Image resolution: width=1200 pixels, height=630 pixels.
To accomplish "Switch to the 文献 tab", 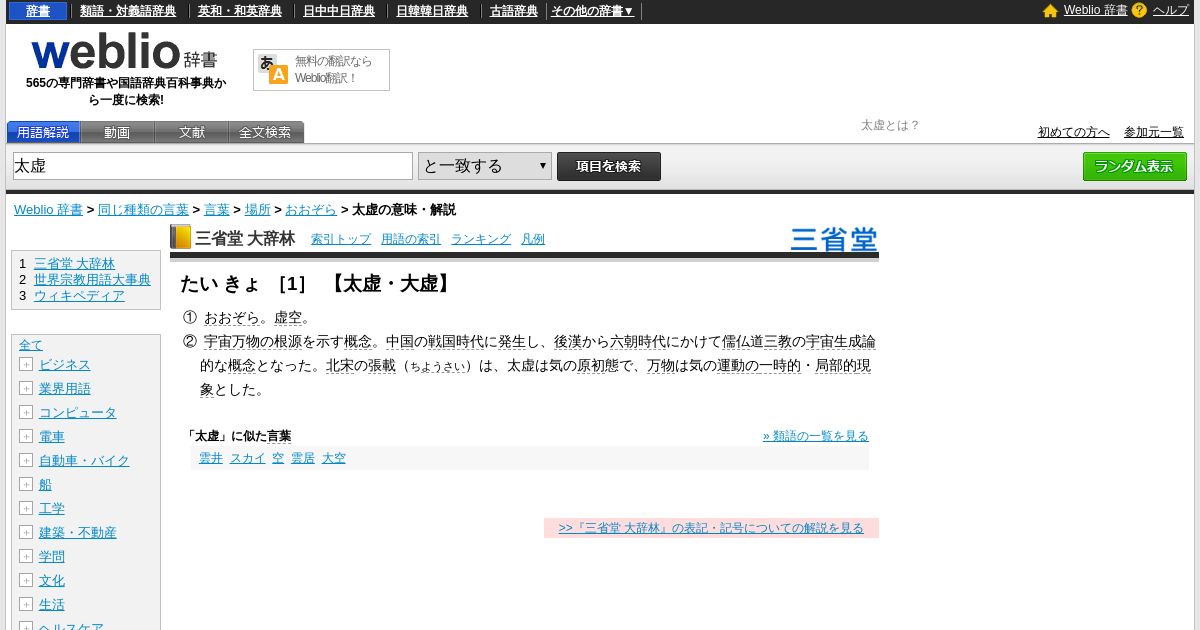I will pyautogui.click(x=192, y=132).
